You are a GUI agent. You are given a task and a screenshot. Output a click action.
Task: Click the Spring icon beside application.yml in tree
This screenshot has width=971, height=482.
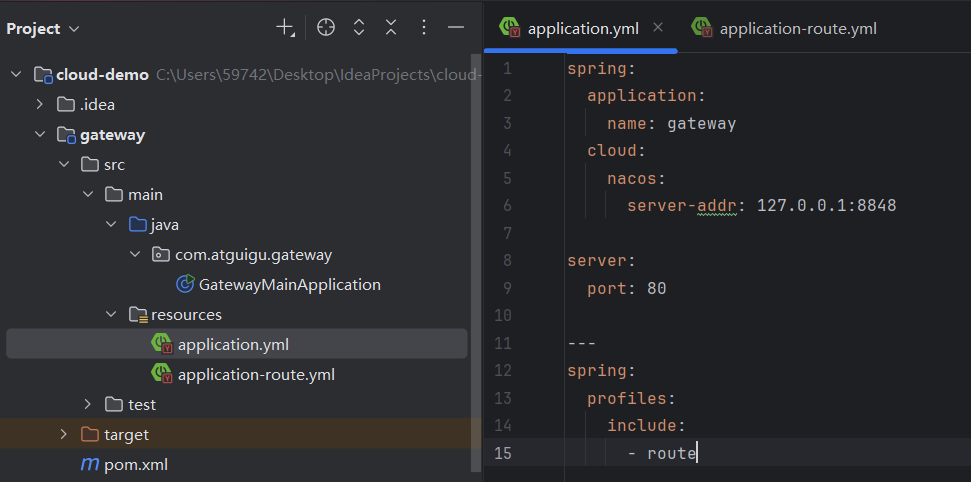click(x=162, y=343)
